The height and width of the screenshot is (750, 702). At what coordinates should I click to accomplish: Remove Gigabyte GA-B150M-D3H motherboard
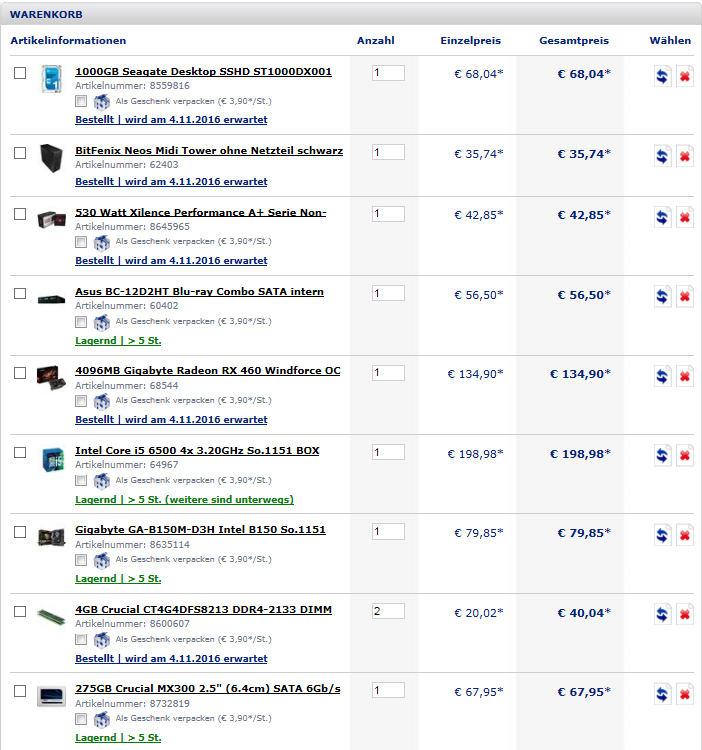tap(685, 535)
